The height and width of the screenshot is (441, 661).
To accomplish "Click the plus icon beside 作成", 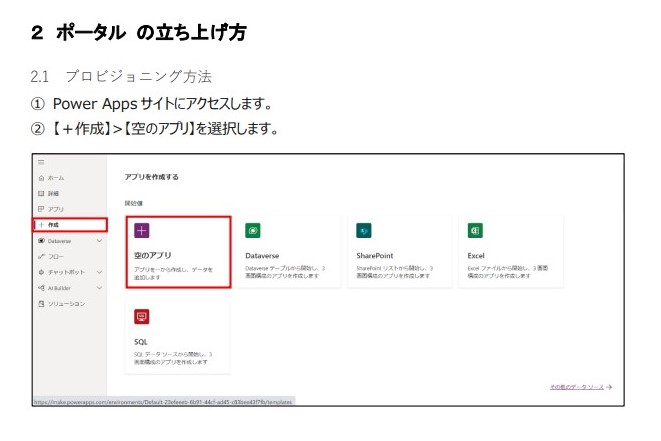I will [41, 225].
